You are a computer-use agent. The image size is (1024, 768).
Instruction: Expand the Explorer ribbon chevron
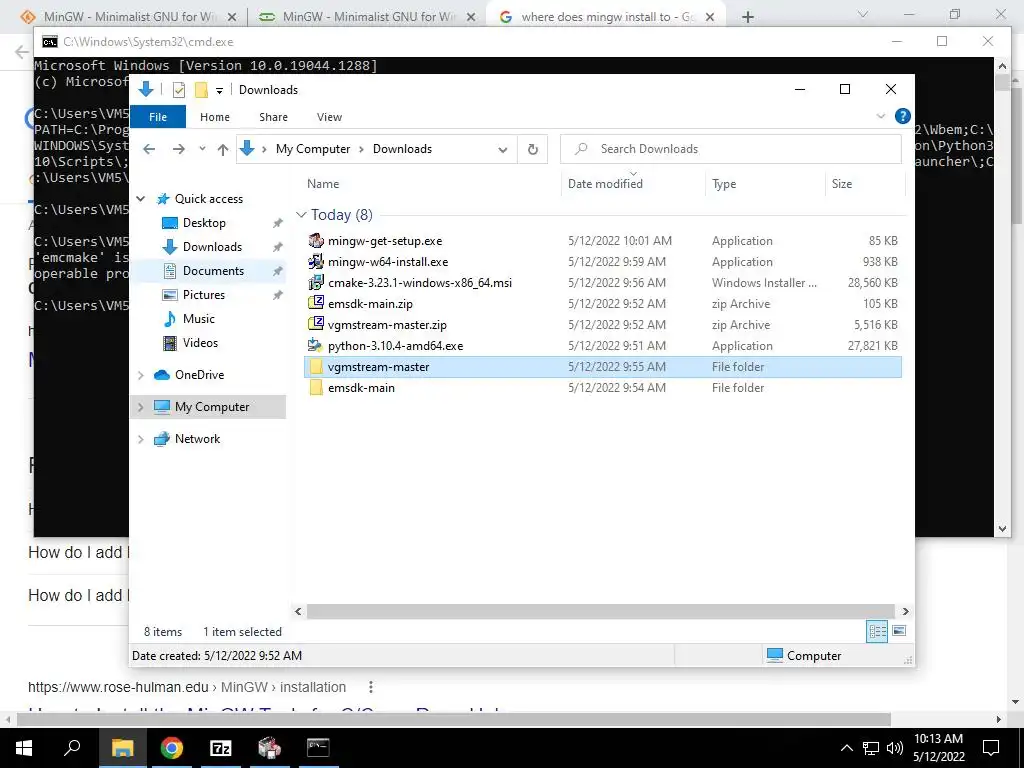[880, 116]
